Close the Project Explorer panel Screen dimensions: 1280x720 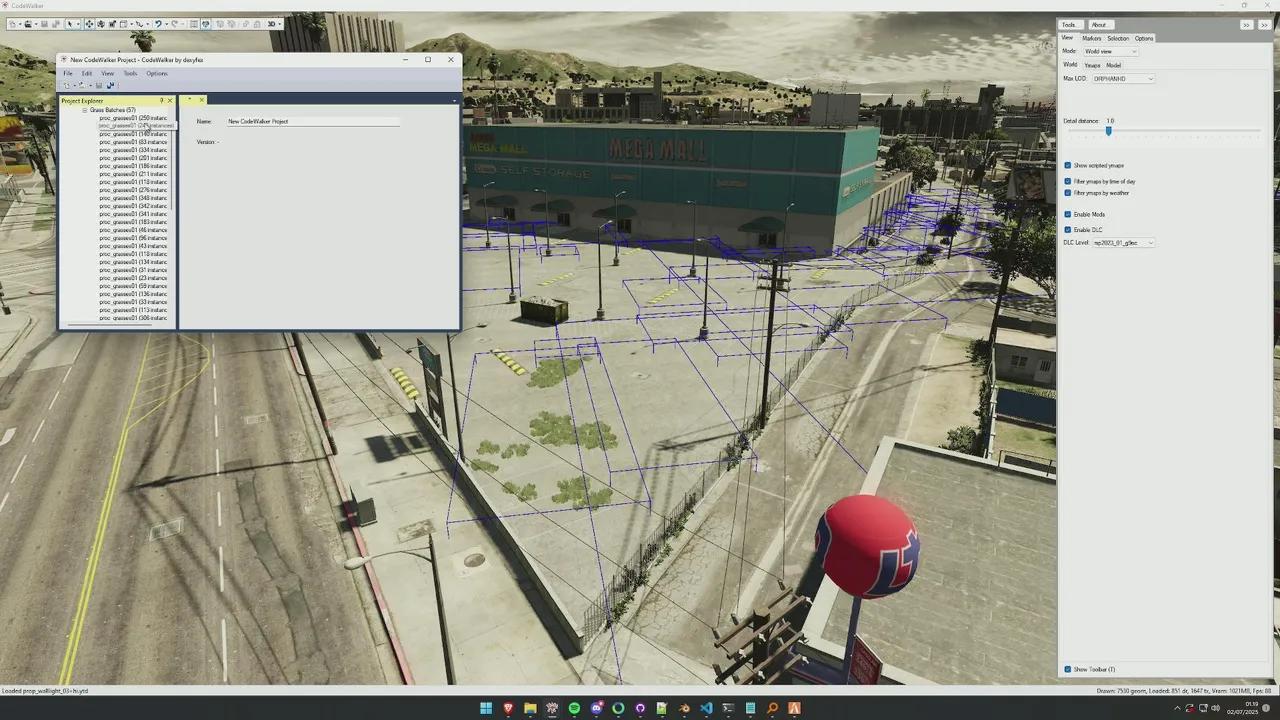pyautogui.click(x=170, y=101)
